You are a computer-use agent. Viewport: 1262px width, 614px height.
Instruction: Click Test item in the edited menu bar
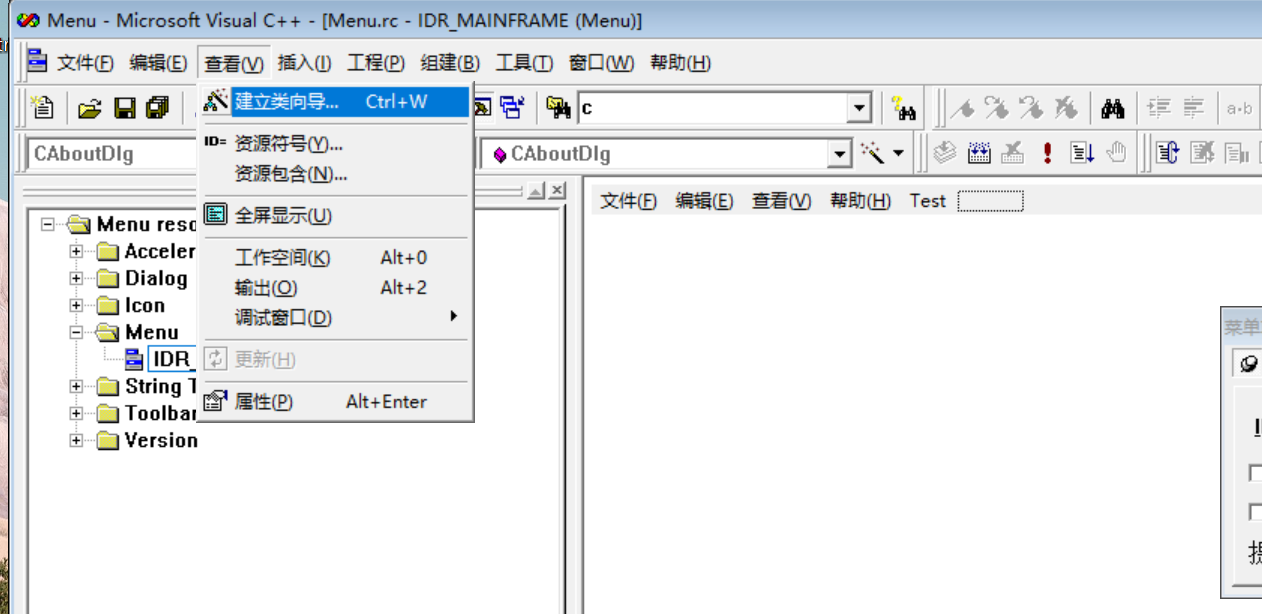point(927,201)
